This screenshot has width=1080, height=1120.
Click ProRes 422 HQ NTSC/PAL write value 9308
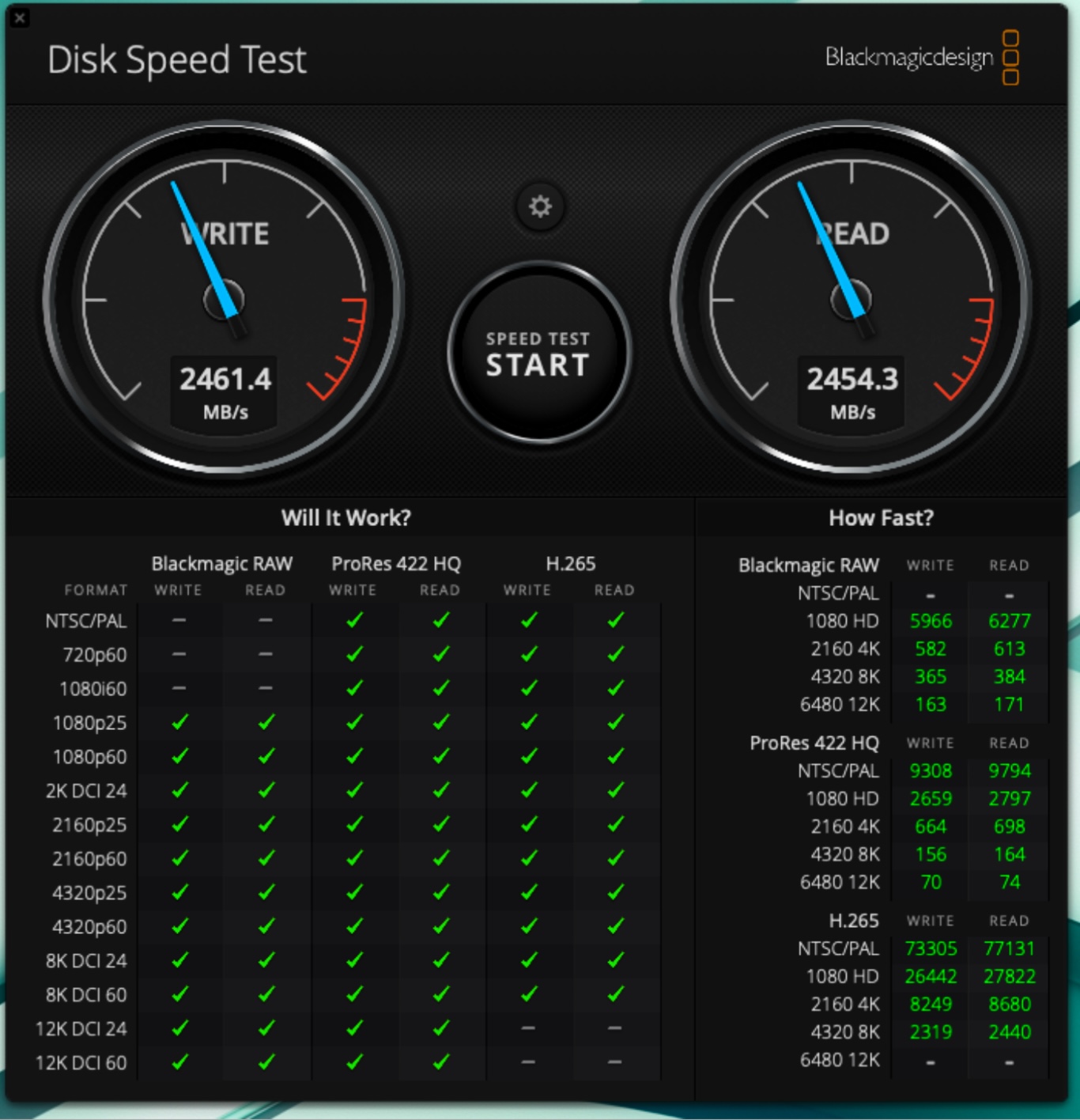click(x=931, y=770)
